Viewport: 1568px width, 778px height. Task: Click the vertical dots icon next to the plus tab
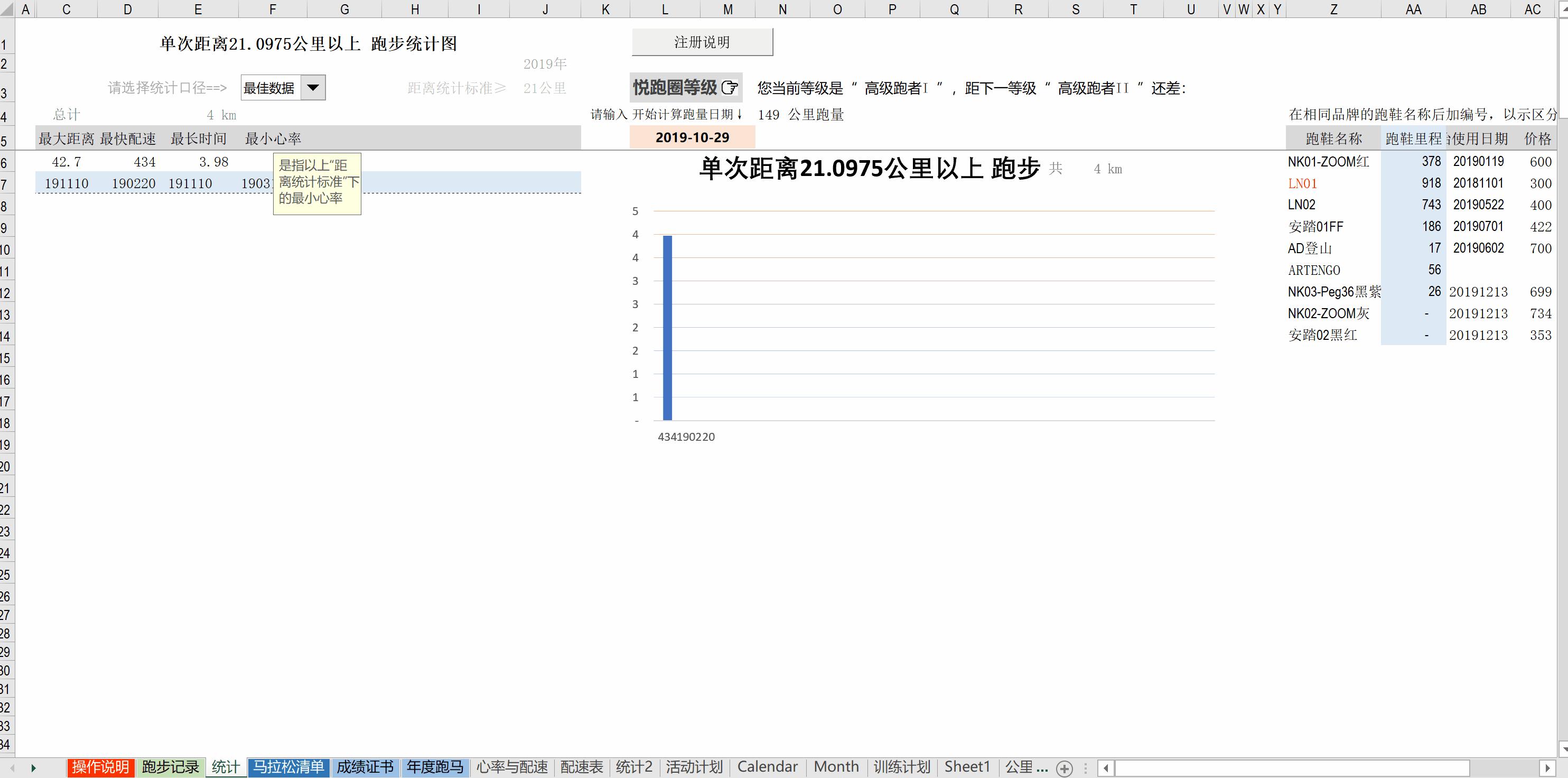pos(1086,768)
